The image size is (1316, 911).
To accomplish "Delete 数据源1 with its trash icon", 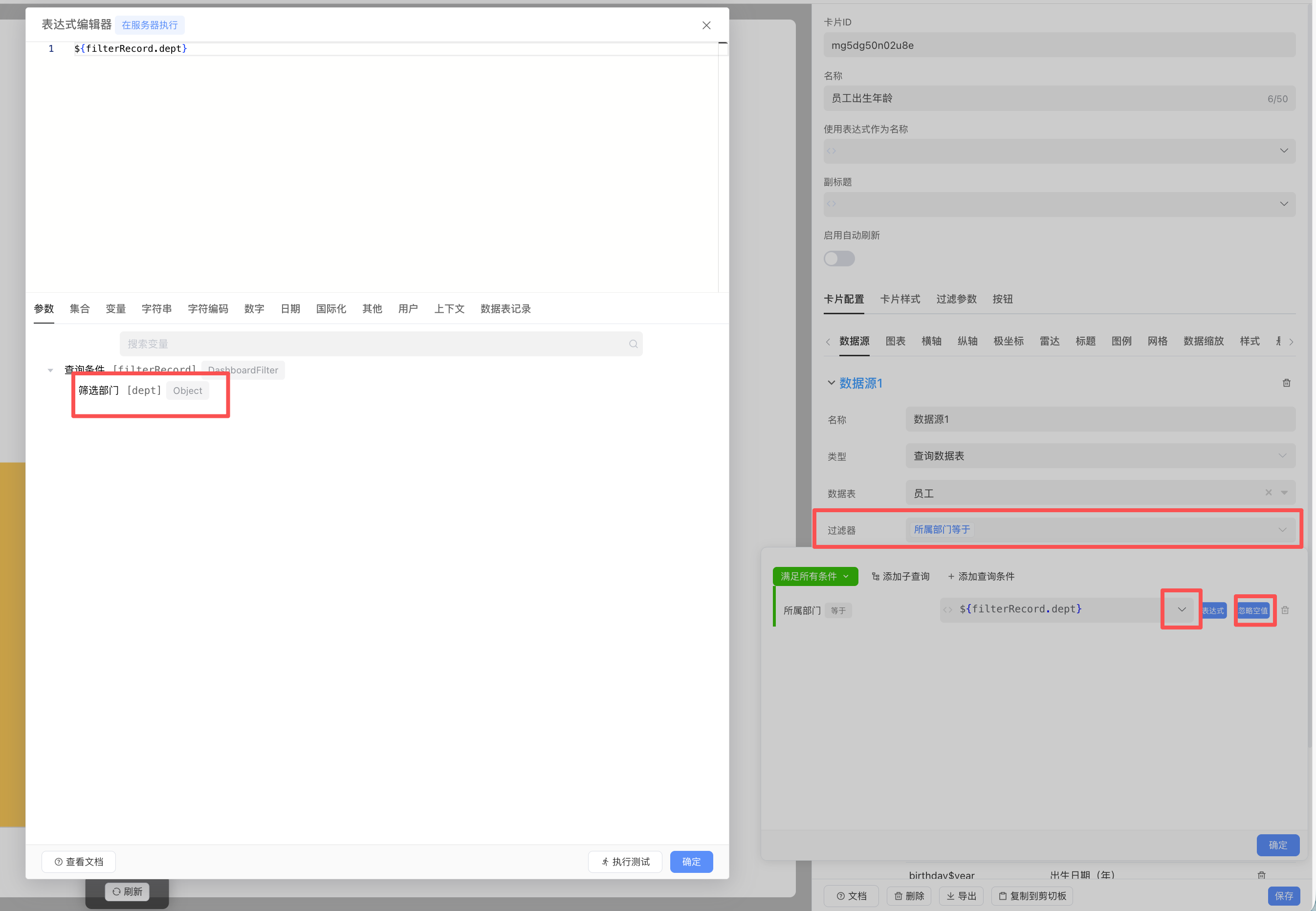I will click(1286, 383).
